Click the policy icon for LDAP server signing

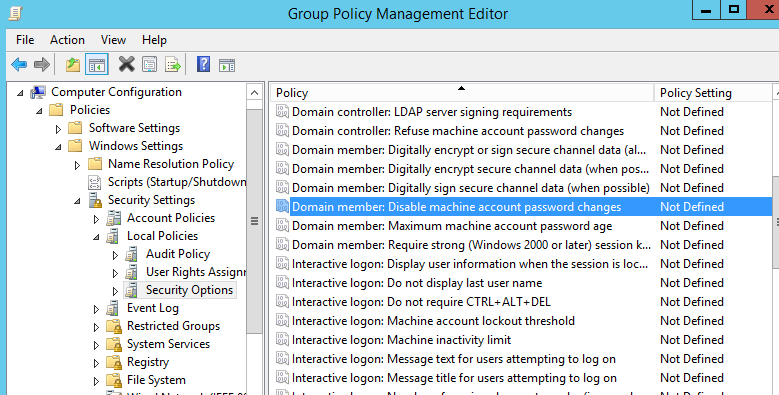coord(282,112)
